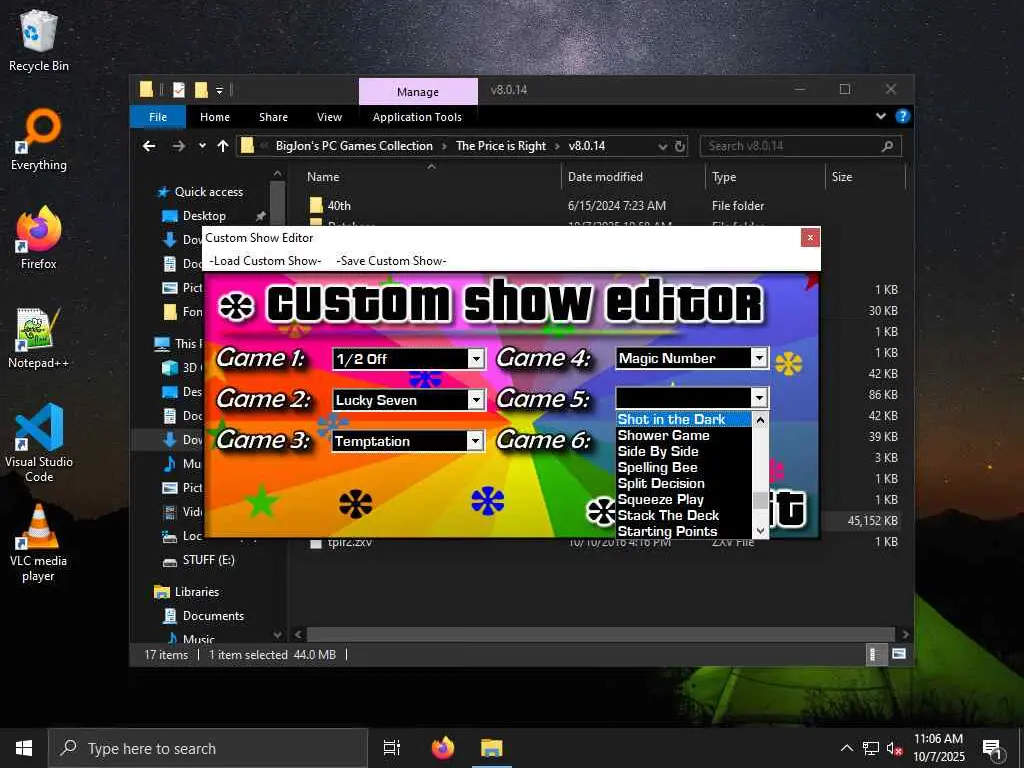Choose Spelling Bee from list
Screen dimensions: 1024x768
click(684, 468)
